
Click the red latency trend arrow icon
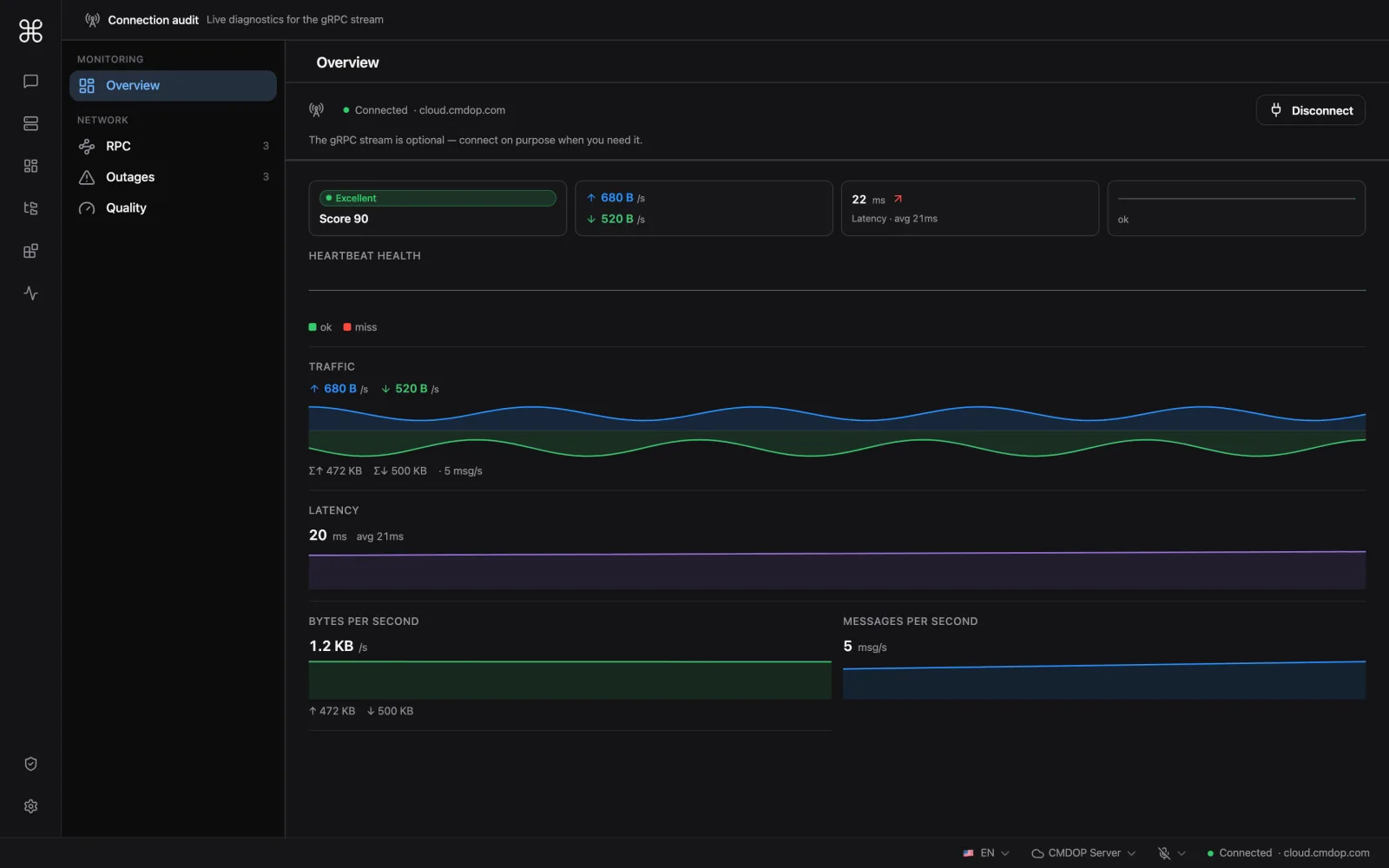pyautogui.click(x=898, y=199)
